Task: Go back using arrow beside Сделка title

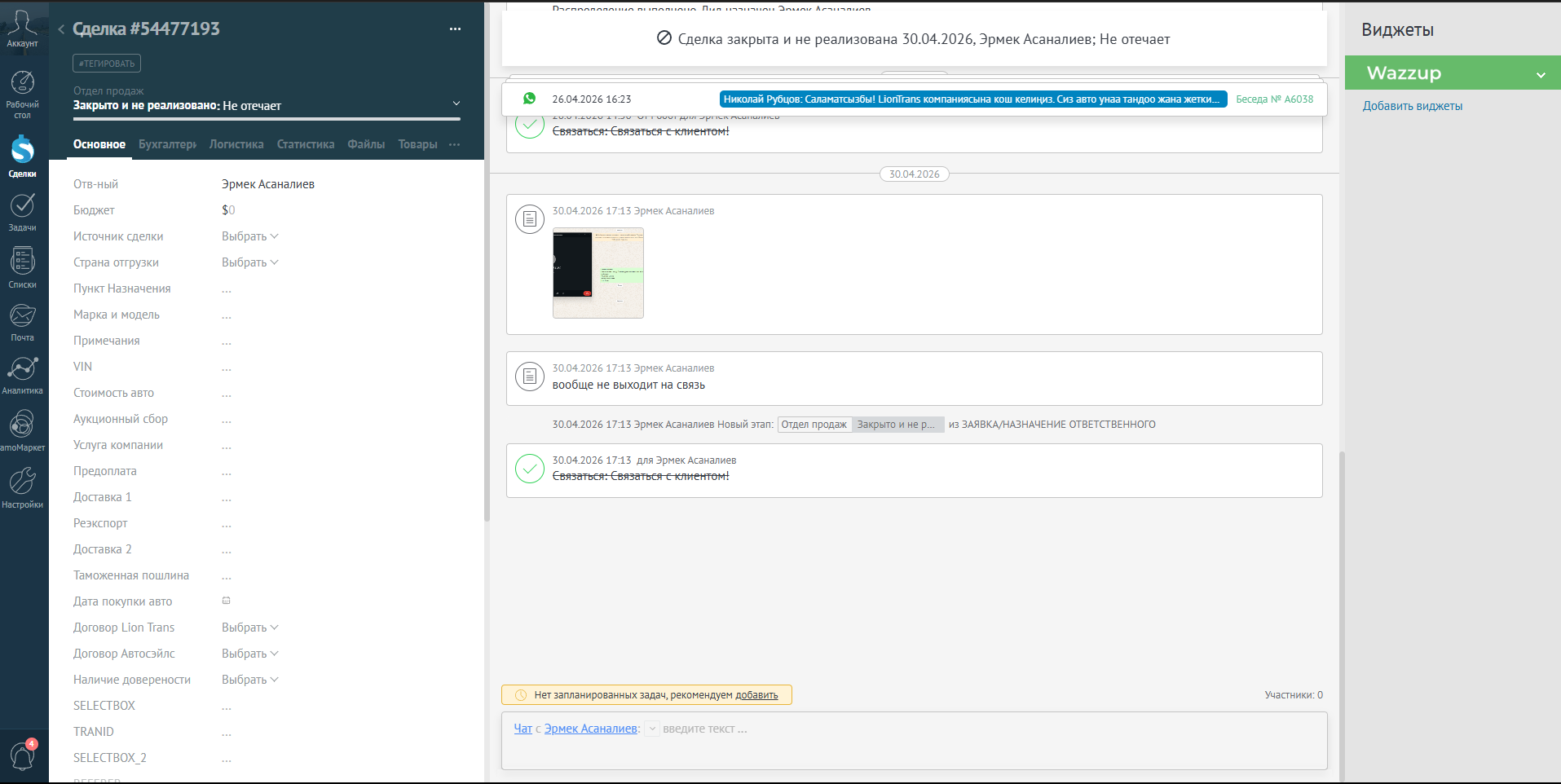Action: 61,29
